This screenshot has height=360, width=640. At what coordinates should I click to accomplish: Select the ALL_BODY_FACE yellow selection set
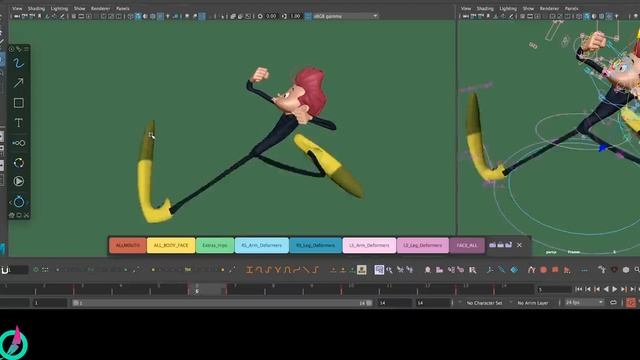pyautogui.click(x=171, y=245)
